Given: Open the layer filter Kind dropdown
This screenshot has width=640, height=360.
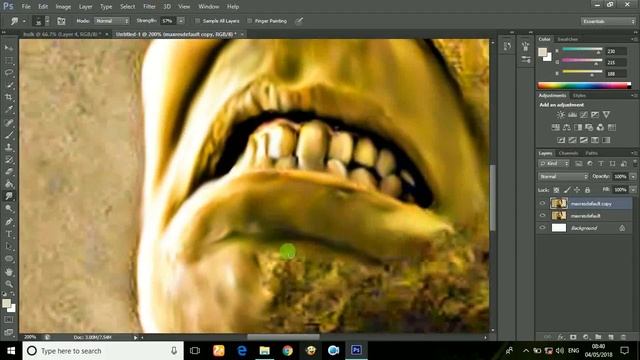Looking at the screenshot, I should (554, 164).
